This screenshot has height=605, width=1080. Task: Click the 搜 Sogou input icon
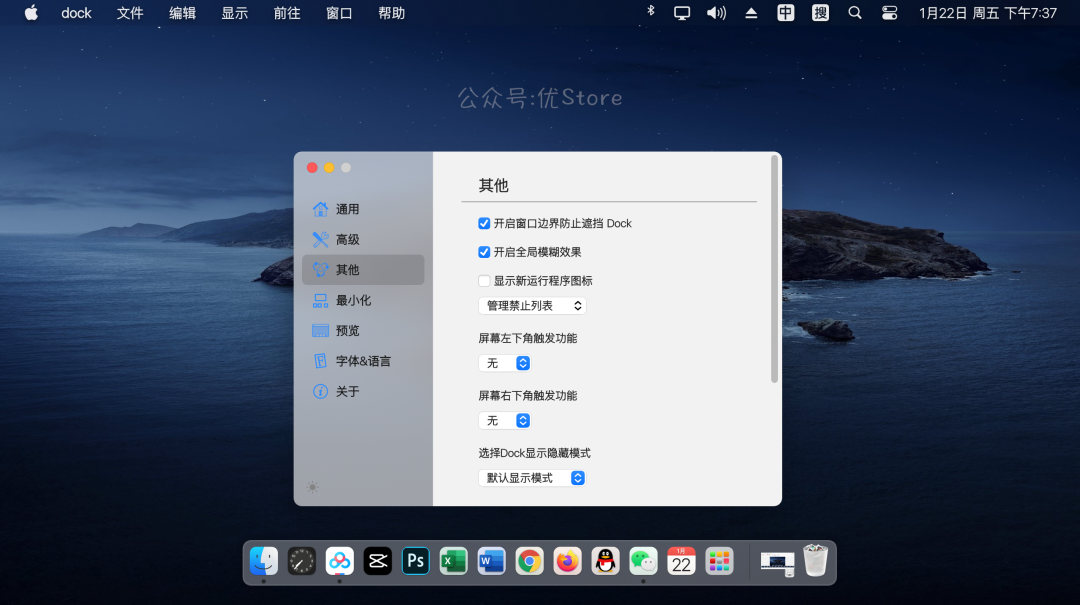[820, 13]
